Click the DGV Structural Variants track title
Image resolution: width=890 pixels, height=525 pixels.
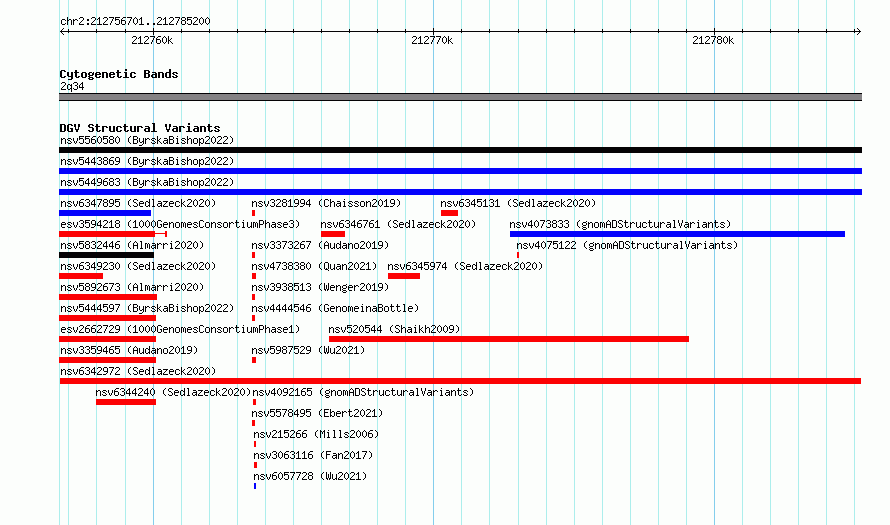click(x=140, y=128)
